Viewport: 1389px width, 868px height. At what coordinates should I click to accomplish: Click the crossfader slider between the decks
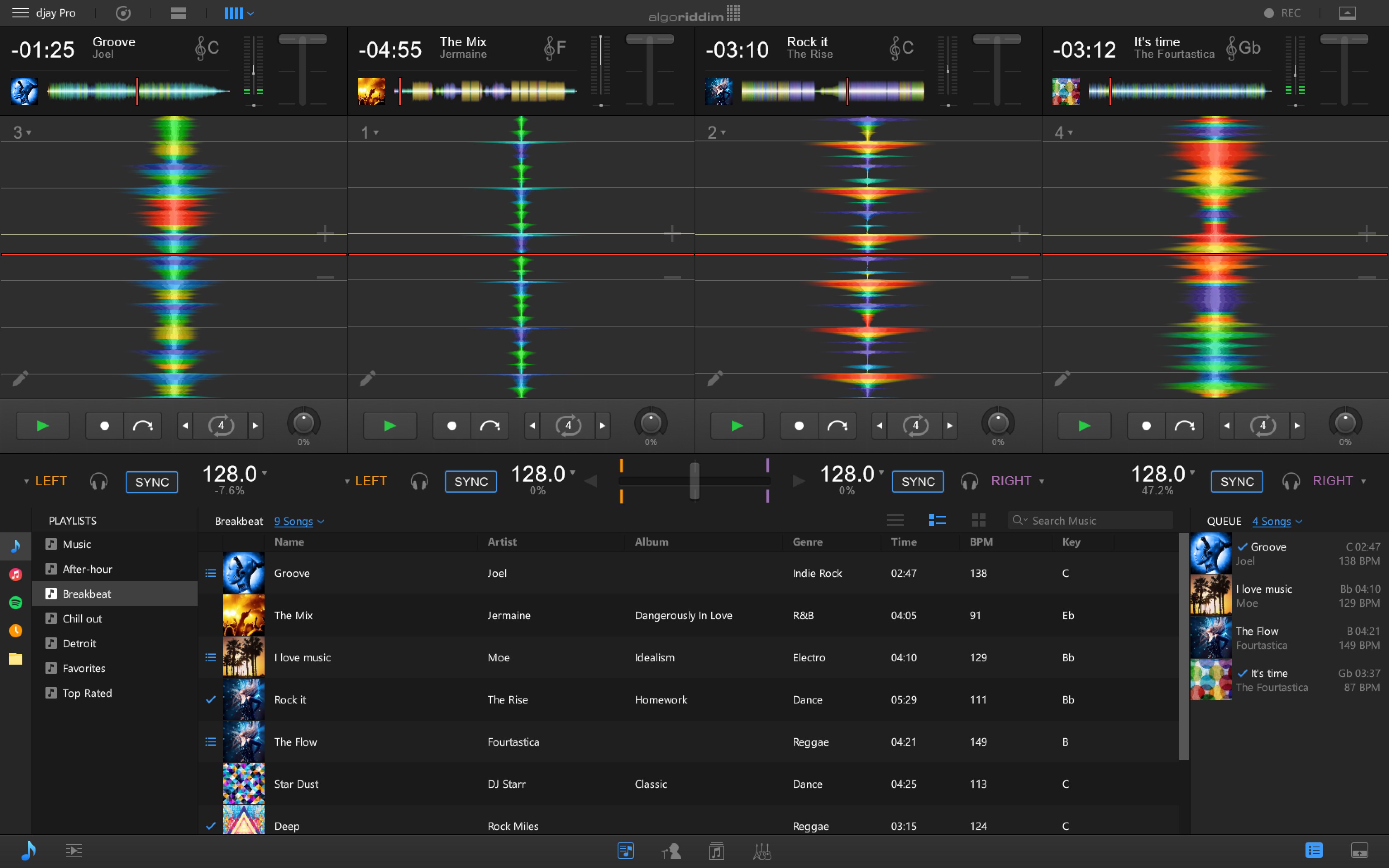pyautogui.click(x=695, y=481)
